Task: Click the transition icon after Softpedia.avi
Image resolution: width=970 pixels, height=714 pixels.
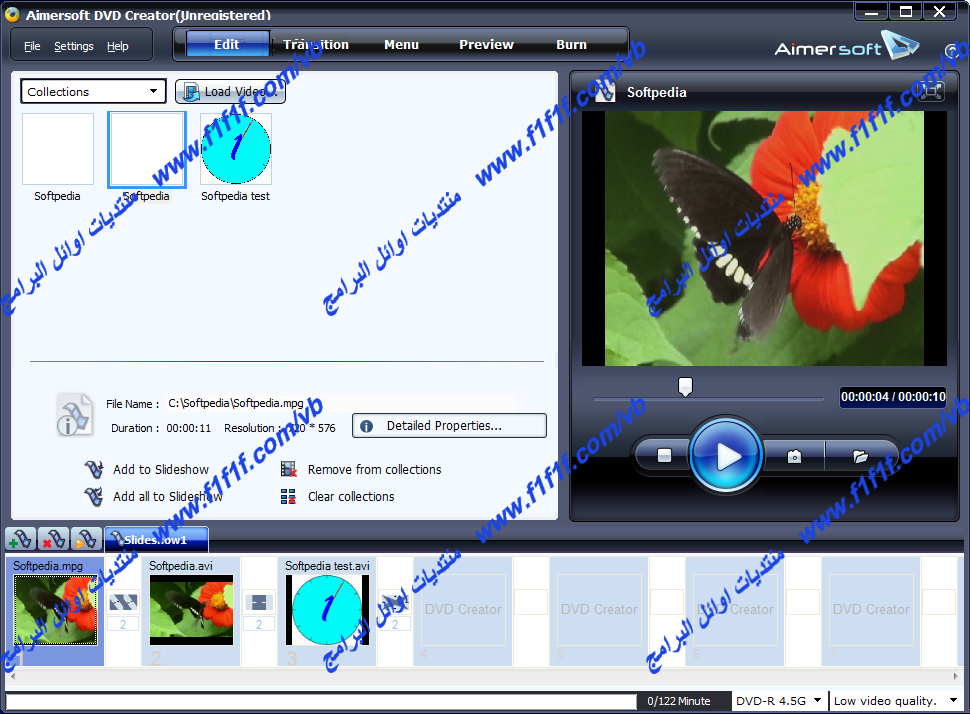Action: (259, 603)
